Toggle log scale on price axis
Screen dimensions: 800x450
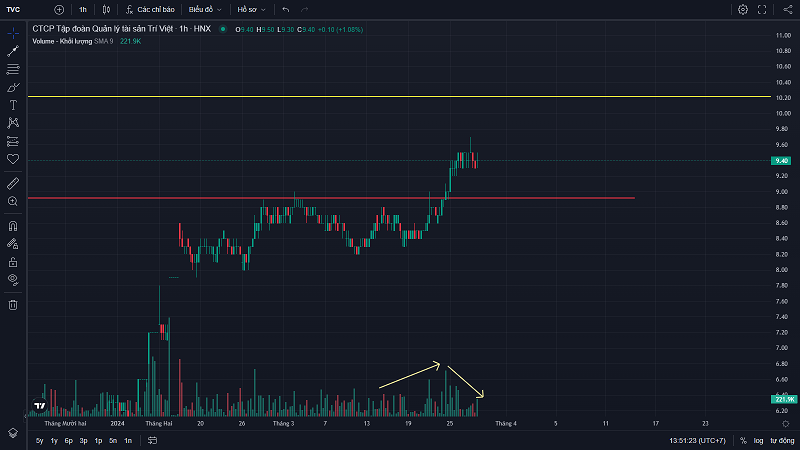point(758,440)
